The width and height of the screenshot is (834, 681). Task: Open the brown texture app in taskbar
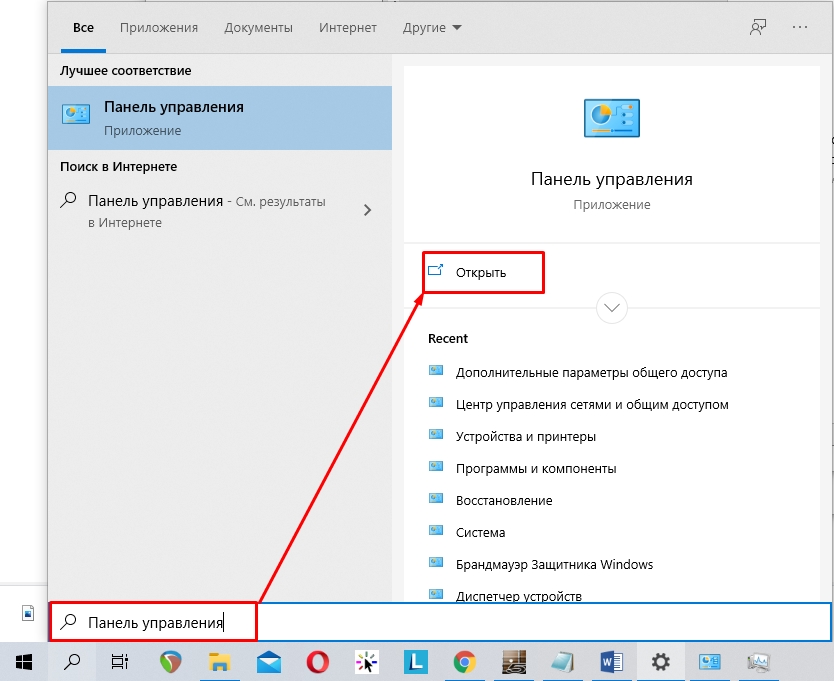[514, 662]
